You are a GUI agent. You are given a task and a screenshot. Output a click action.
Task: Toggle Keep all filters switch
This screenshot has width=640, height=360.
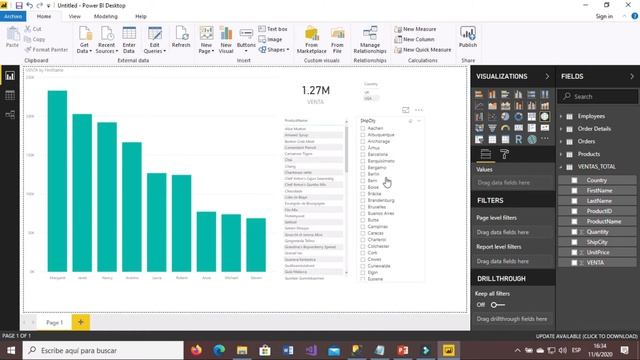click(498, 305)
